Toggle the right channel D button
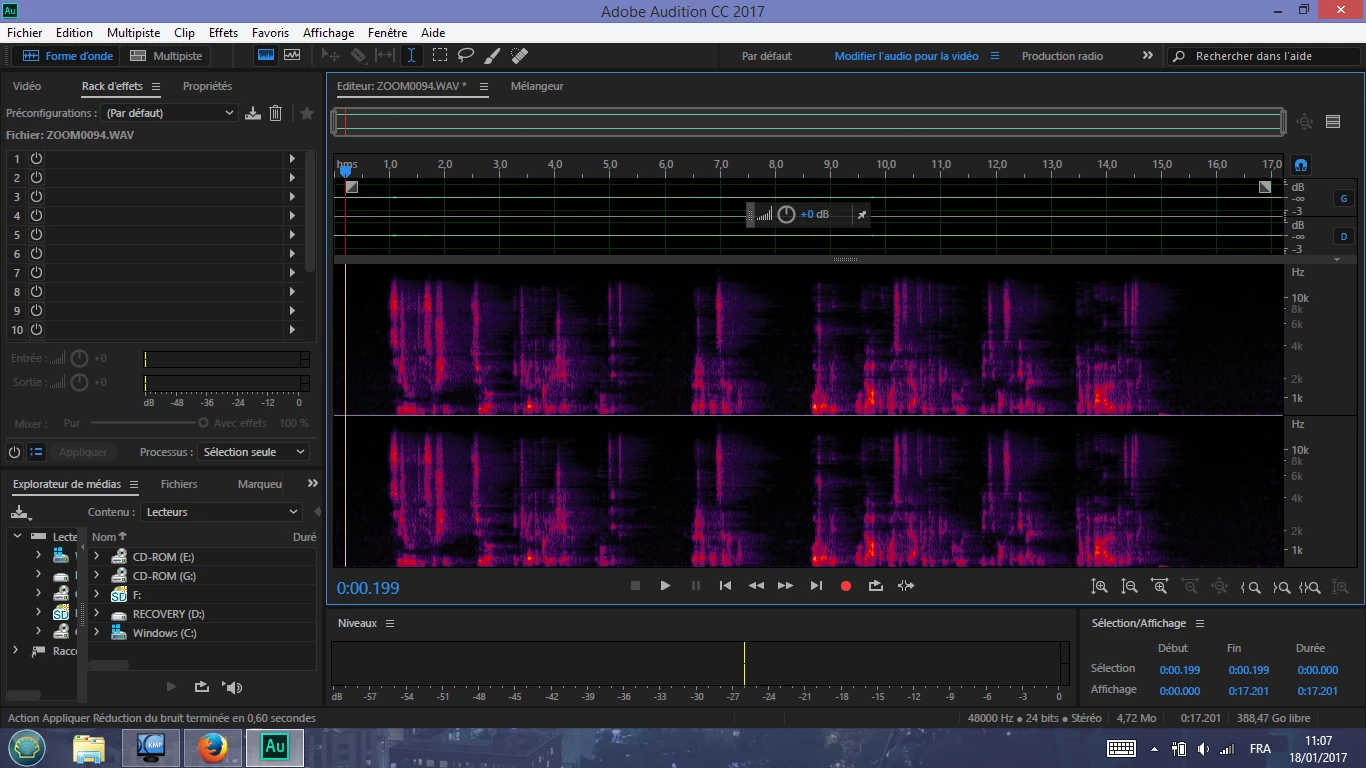The image size is (1366, 768). tap(1344, 236)
